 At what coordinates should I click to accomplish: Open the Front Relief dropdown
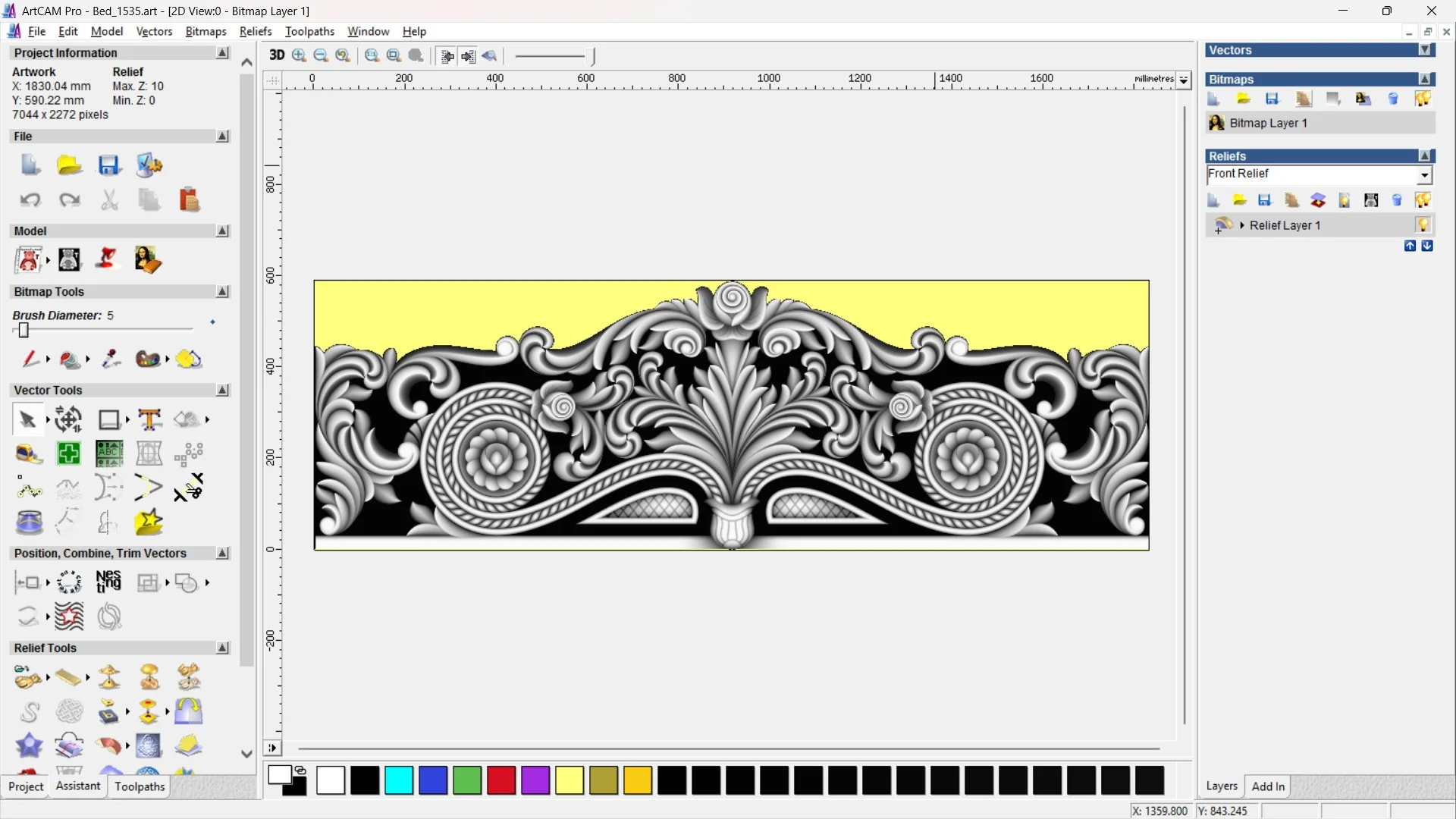click(x=1424, y=175)
